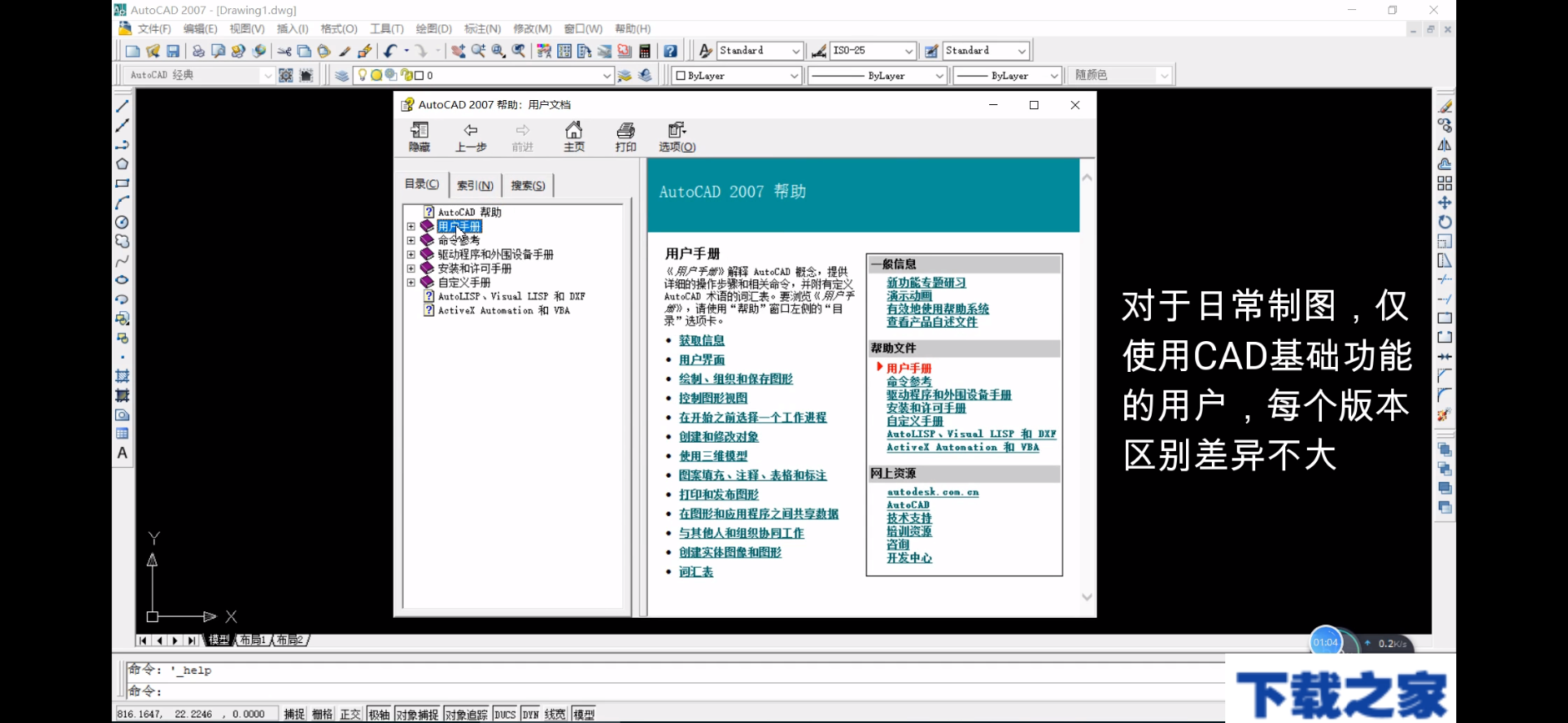Click the Mirror tool in Modify toolbar
Image resolution: width=1568 pixels, height=723 pixels.
pyautogui.click(x=1445, y=145)
